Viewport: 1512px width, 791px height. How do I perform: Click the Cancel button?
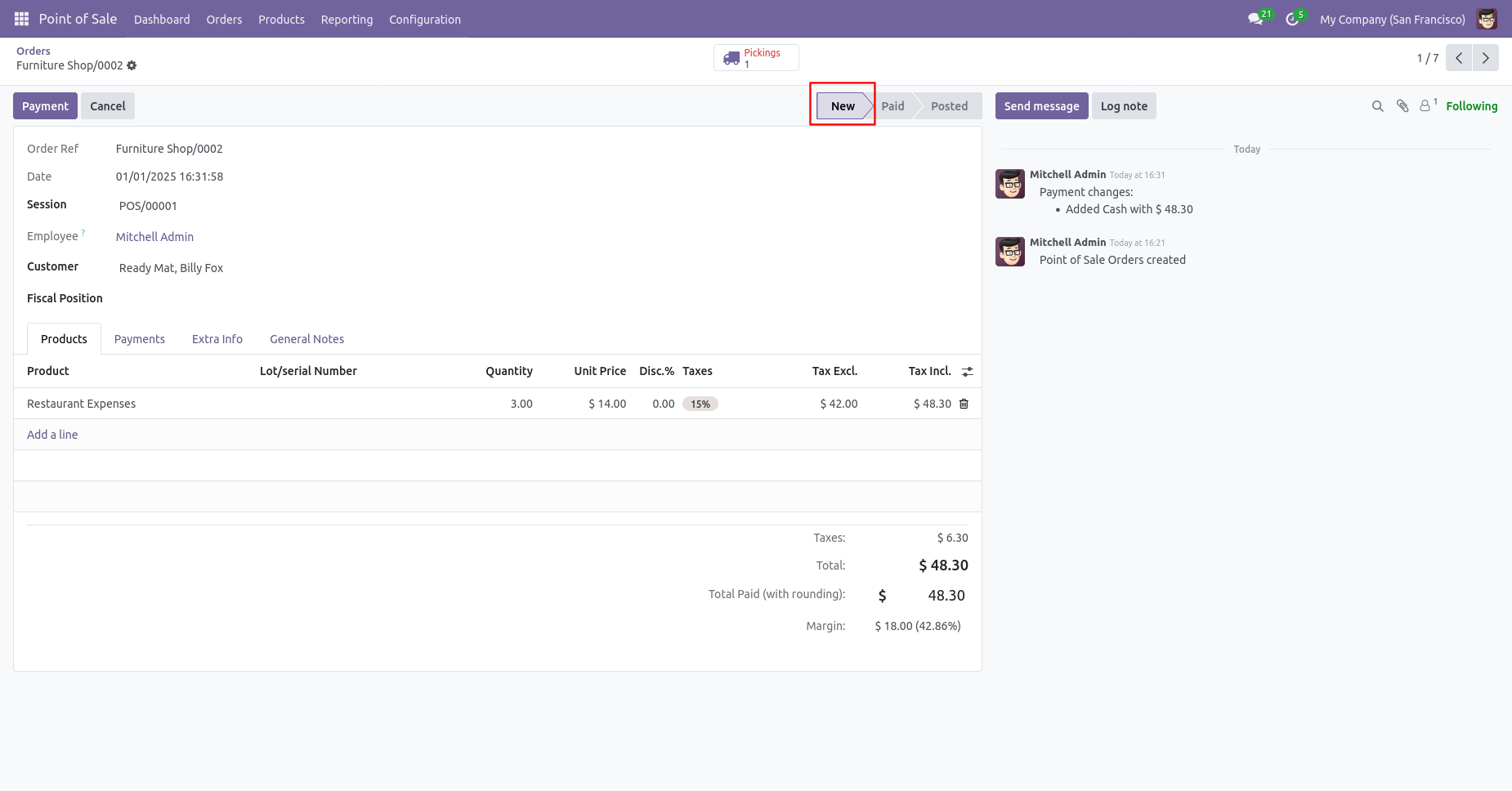point(108,106)
